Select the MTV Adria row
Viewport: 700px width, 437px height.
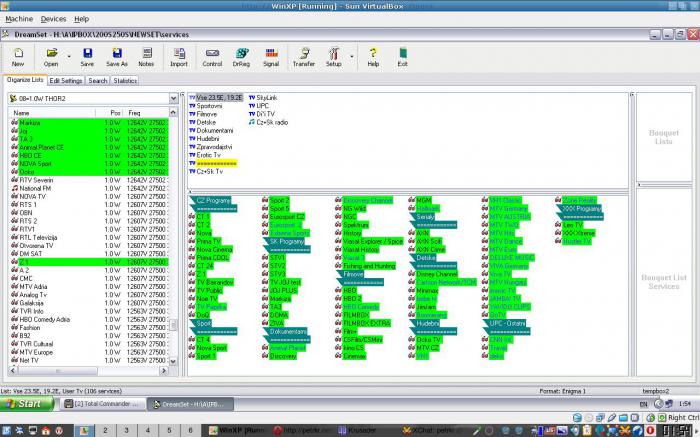[89, 287]
